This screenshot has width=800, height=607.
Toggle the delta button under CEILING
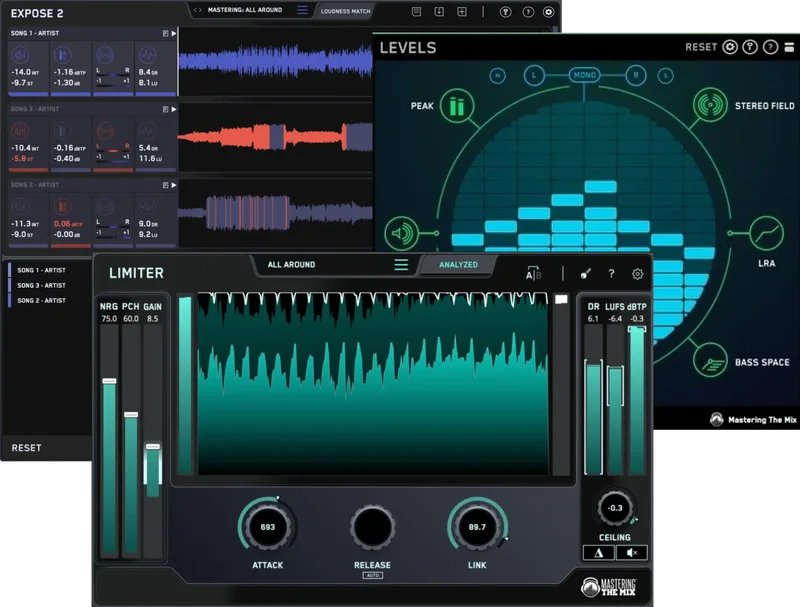599,552
